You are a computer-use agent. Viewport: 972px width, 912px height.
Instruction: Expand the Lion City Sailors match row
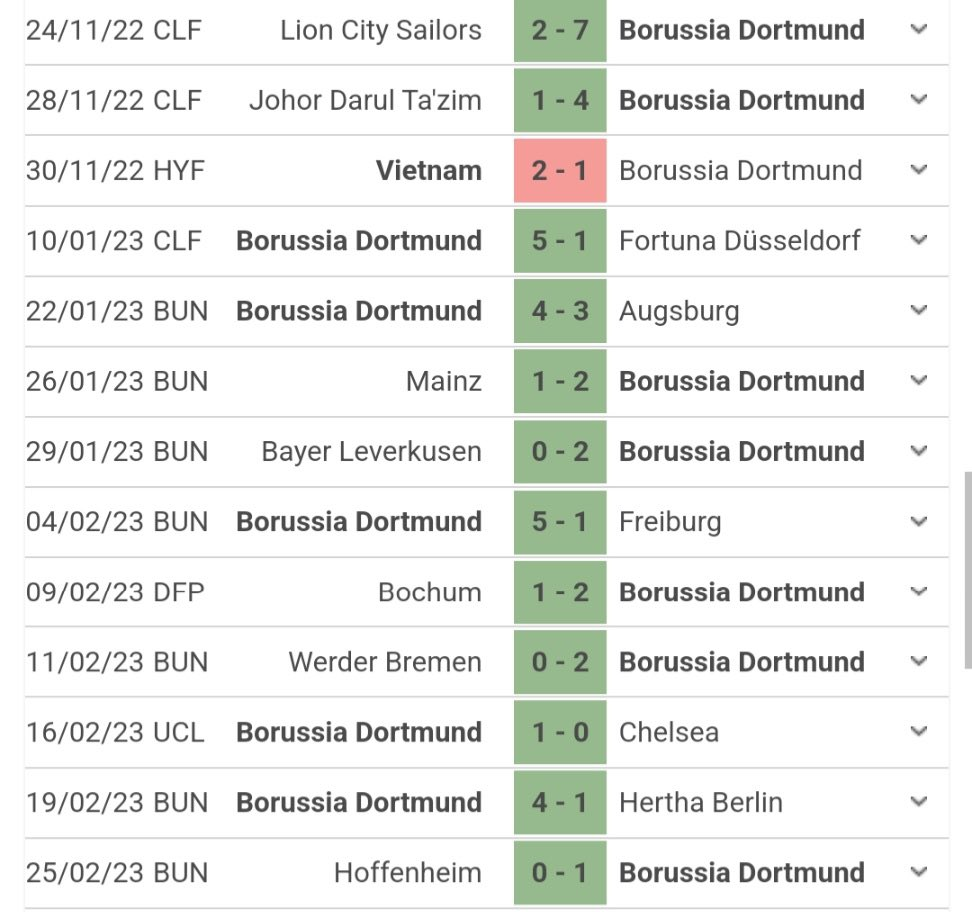click(919, 30)
